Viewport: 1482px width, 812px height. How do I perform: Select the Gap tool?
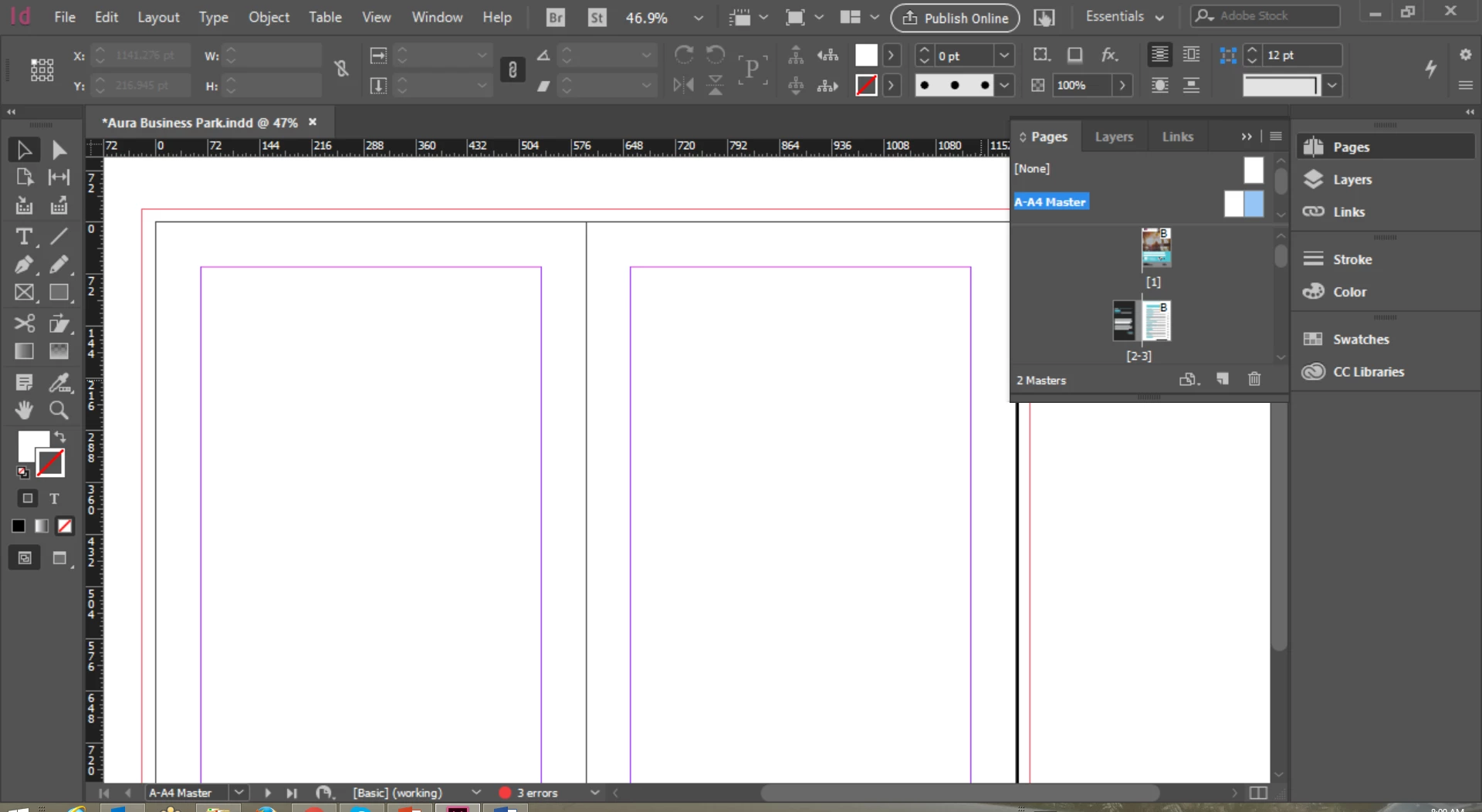[x=59, y=178]
